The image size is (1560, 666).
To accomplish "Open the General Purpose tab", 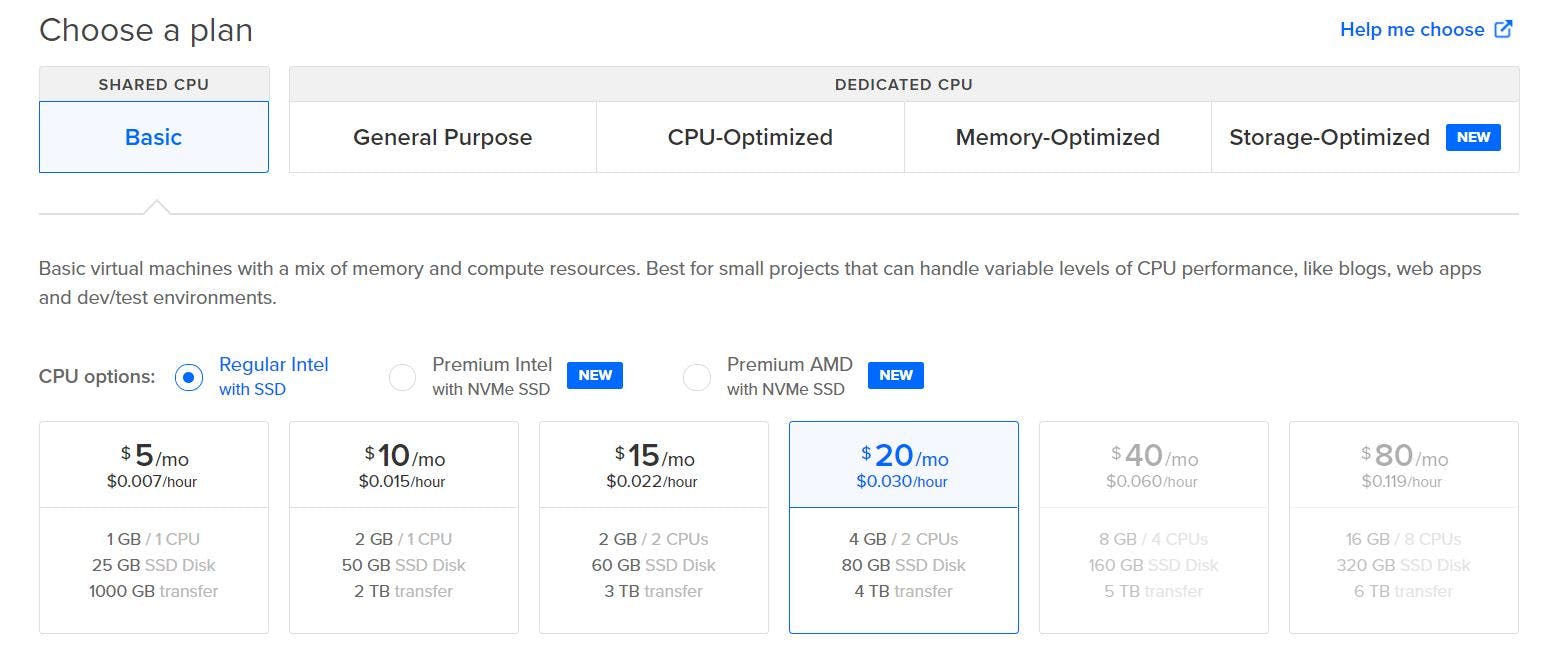I will (x=443, y=137).
